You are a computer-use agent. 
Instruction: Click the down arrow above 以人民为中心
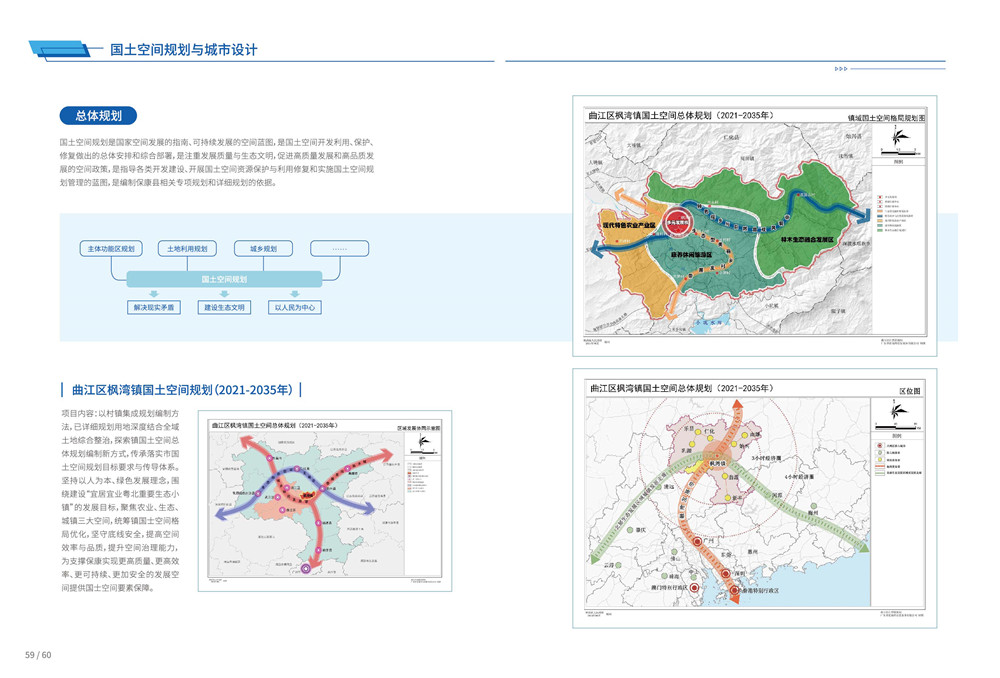point(295,294)
